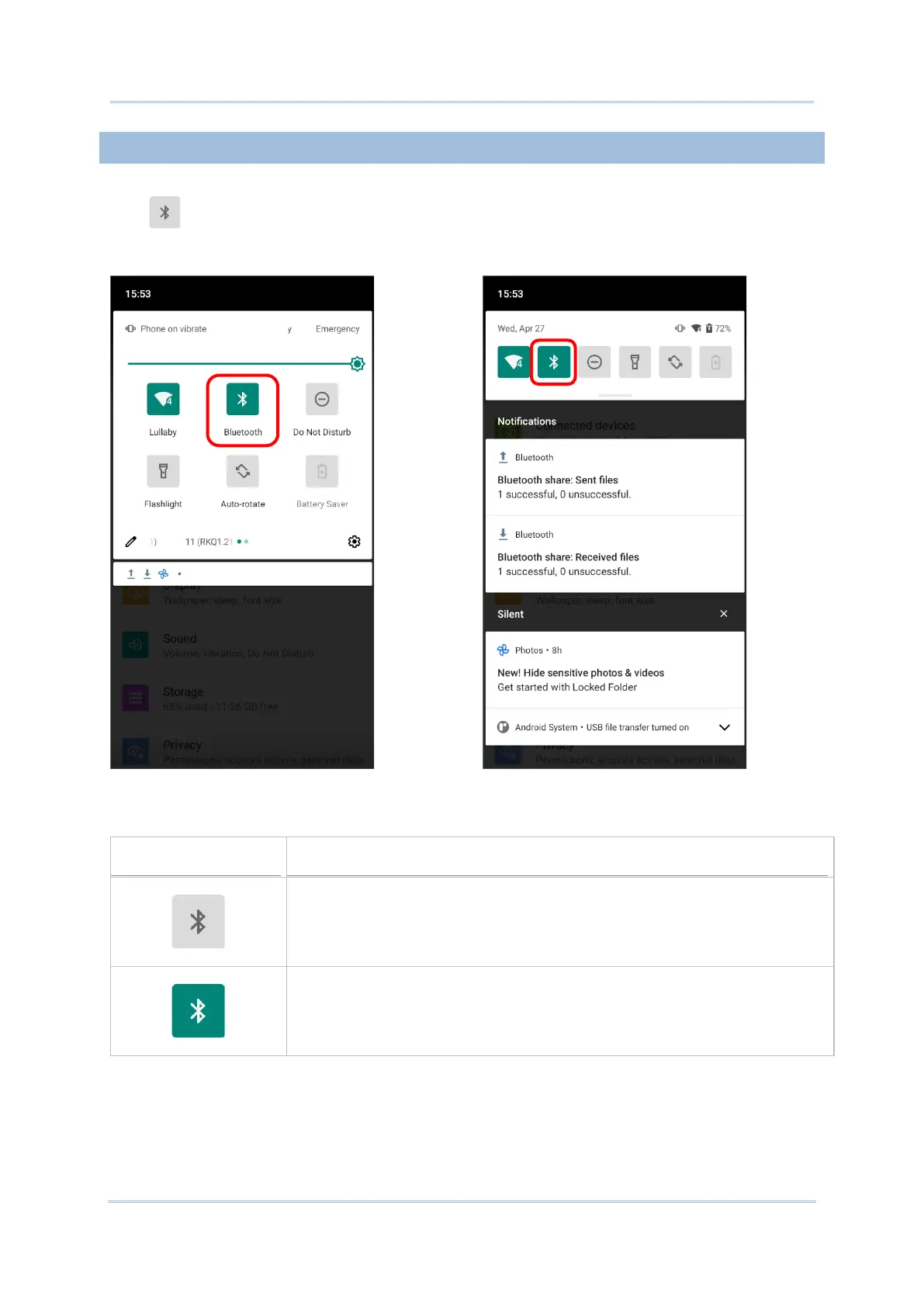The image size is (924, 1306).
Task: Toggle Battery Saver tile in left panel
Action: [322, 471]
